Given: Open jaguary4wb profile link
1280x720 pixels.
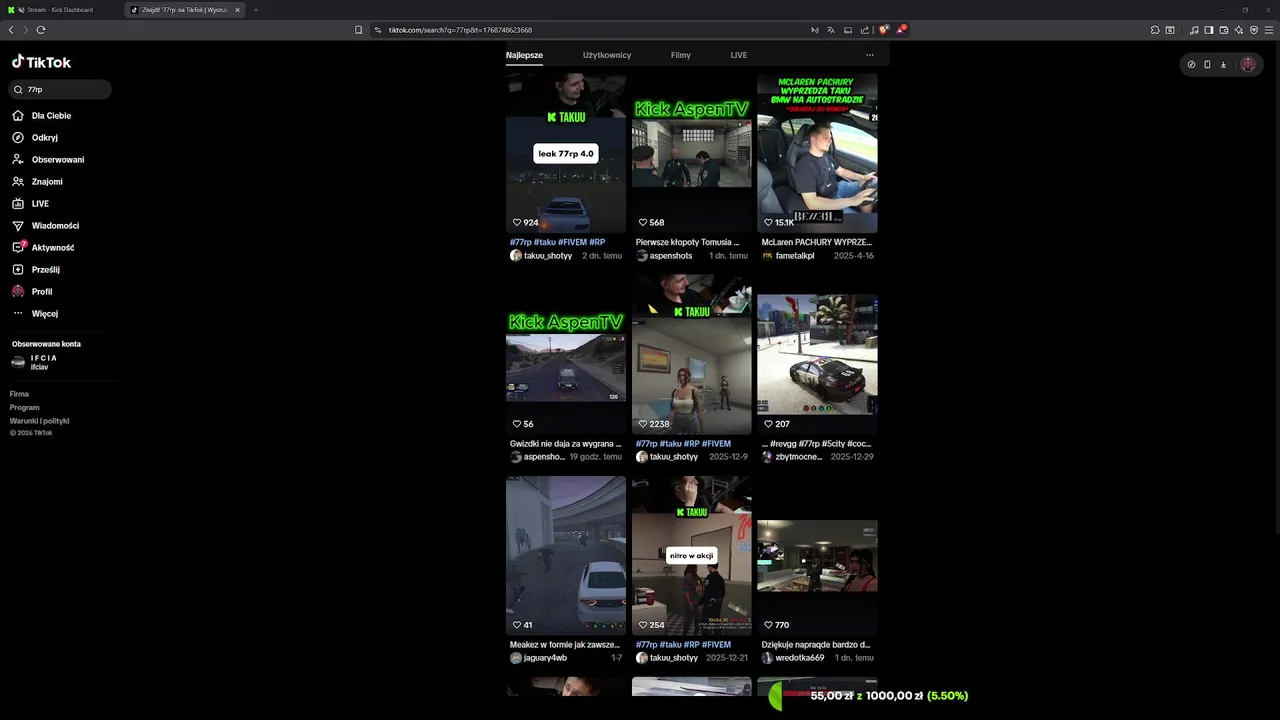Looking at the screenshot, I should (x=538, y=658).
